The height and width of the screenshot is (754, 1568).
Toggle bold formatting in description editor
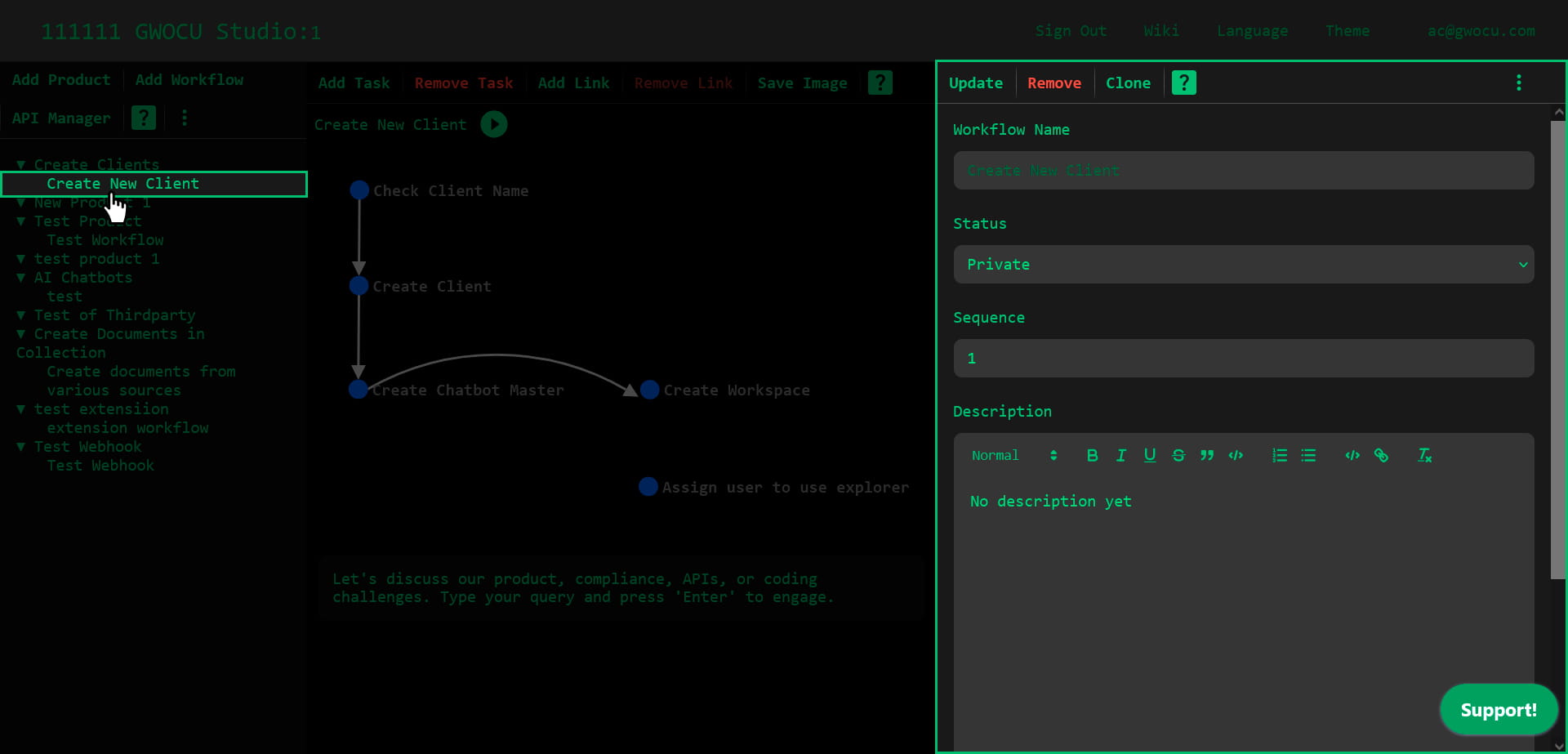1092,455
